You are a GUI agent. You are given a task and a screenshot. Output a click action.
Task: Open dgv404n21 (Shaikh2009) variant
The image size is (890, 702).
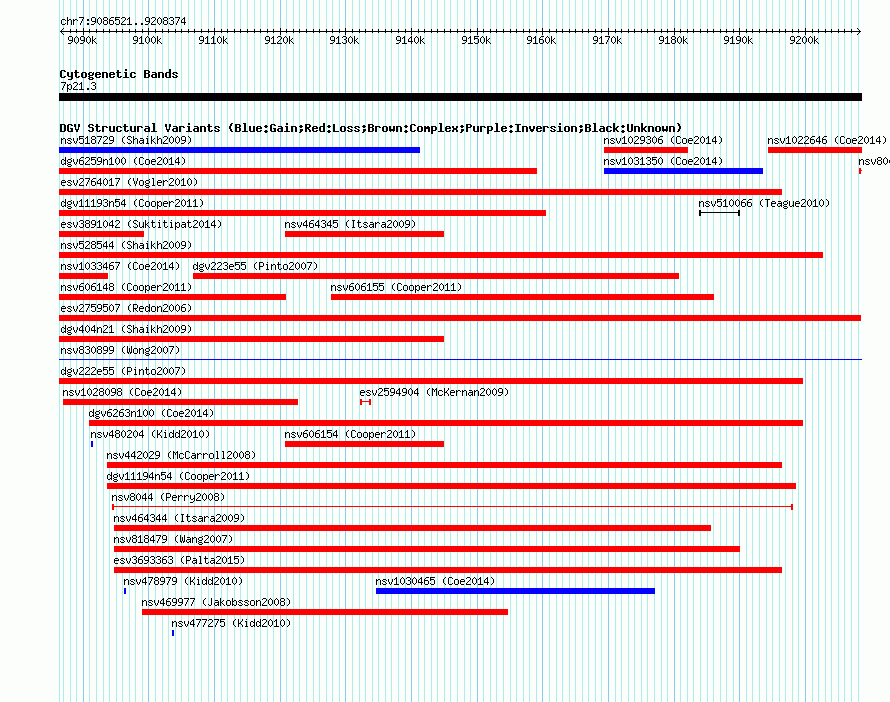coord(126,329)
